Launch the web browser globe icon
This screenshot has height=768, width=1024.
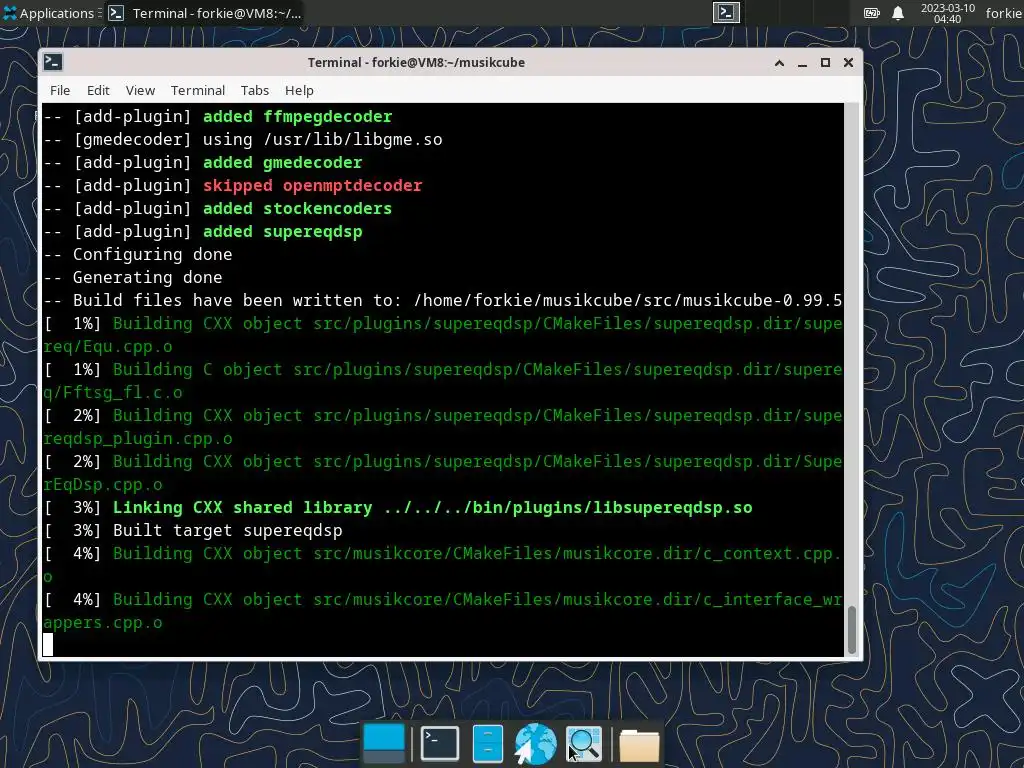pyautogui.click(x=536, y=743)
